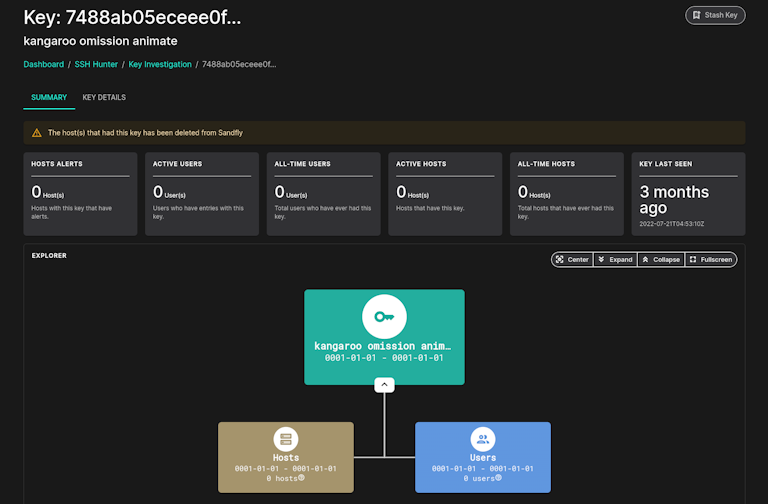Select the tan Hosts node
Image resolution: width=768 pixels, height=504 pixels.
click(286, 457)
